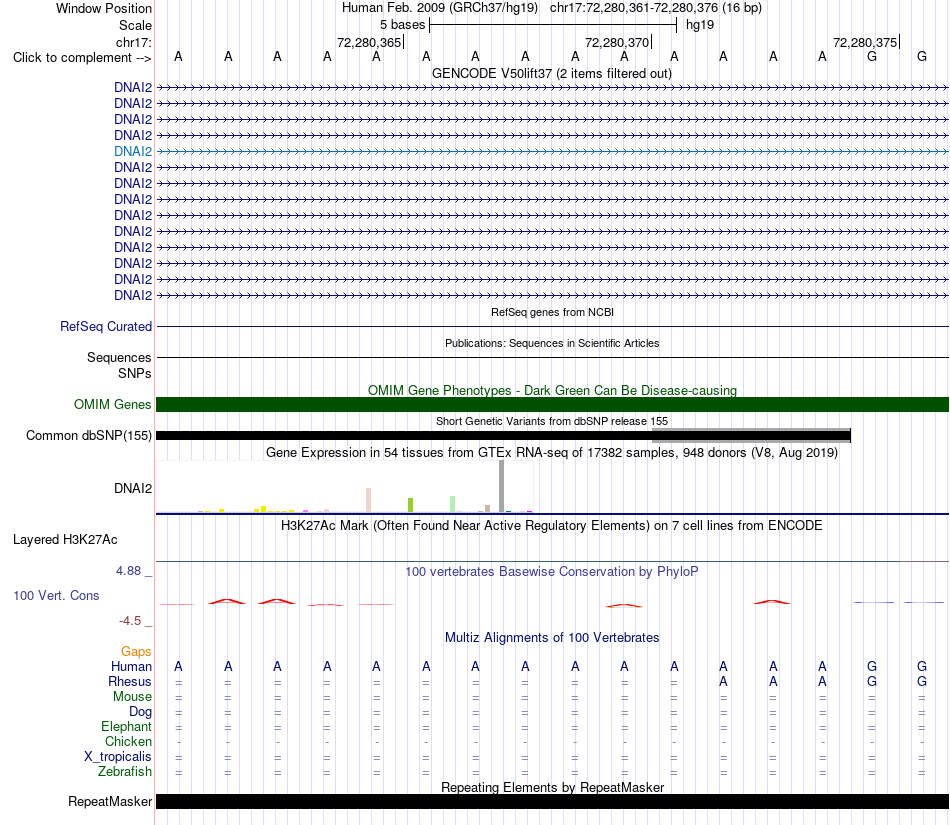Click the pale pink GTEx expression bar

tap(368, 500)
